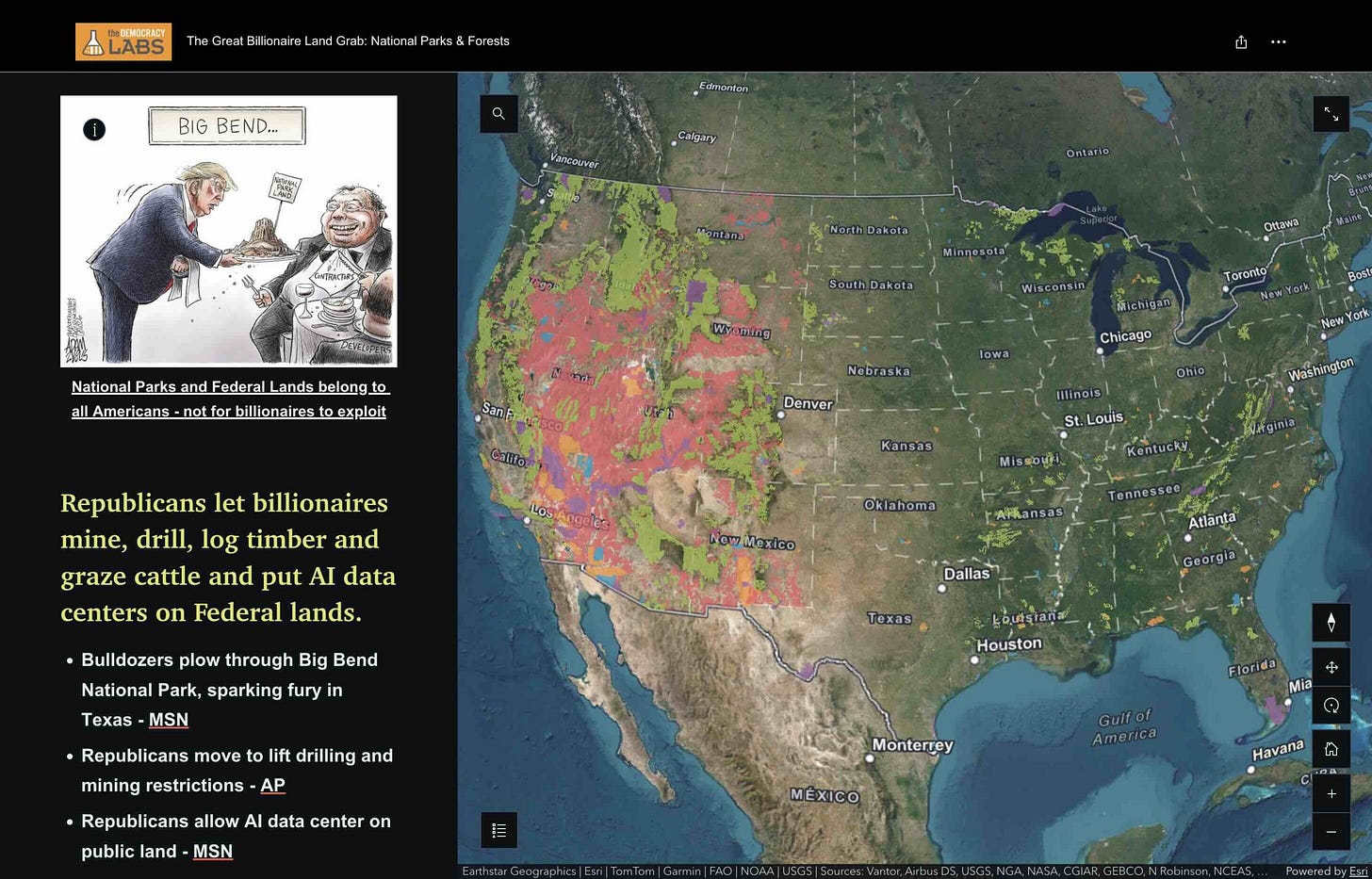Click the North Dakota state label
Image resolution: width=1372 pixels, height=879 pixels.
869,230
